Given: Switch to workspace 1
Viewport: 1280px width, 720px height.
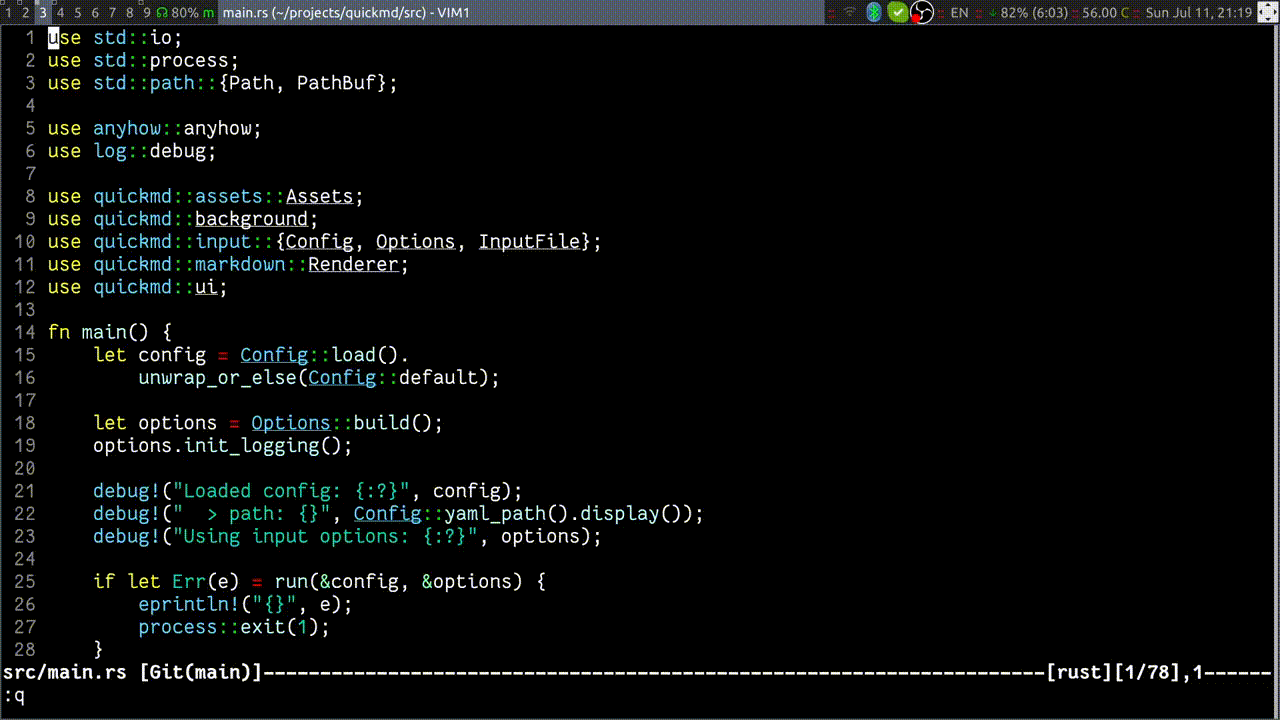Looking at the screenshot, I should 8,13.
